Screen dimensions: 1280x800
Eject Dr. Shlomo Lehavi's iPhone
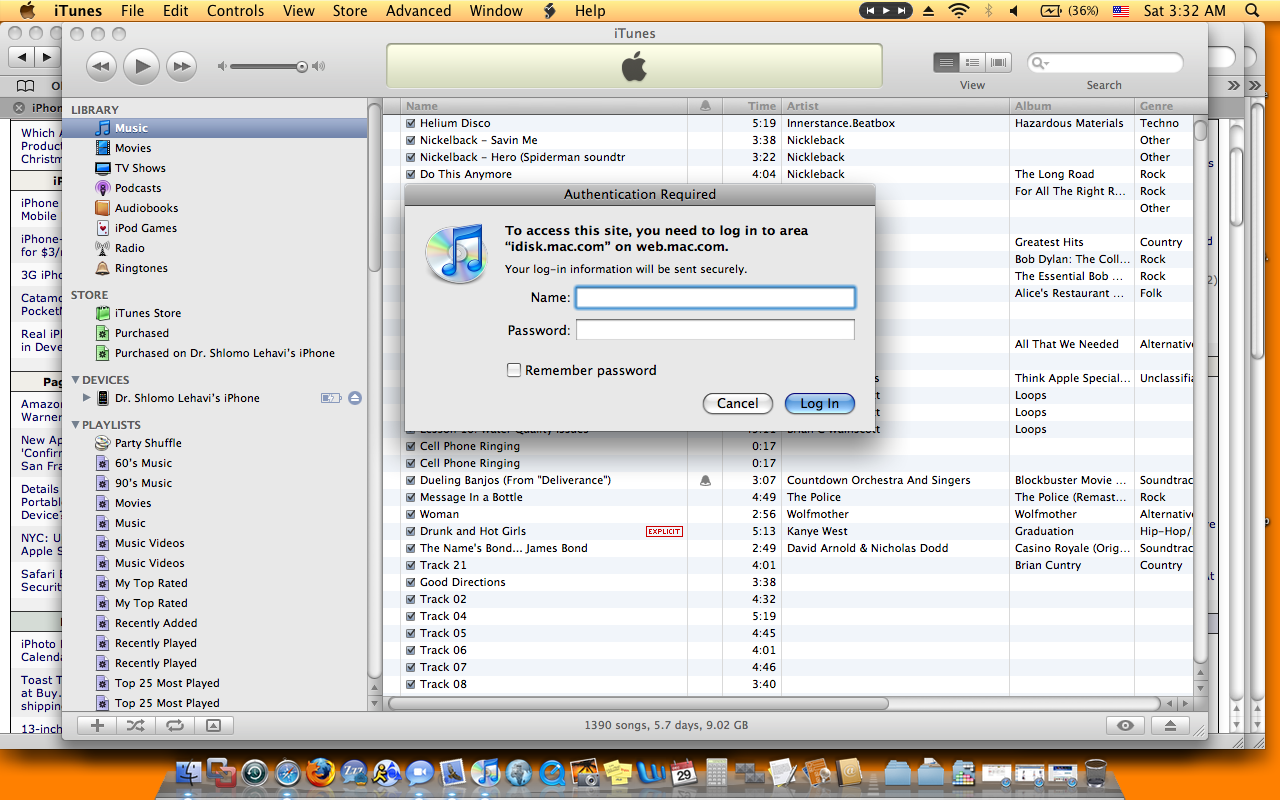(x=355, y=398)
